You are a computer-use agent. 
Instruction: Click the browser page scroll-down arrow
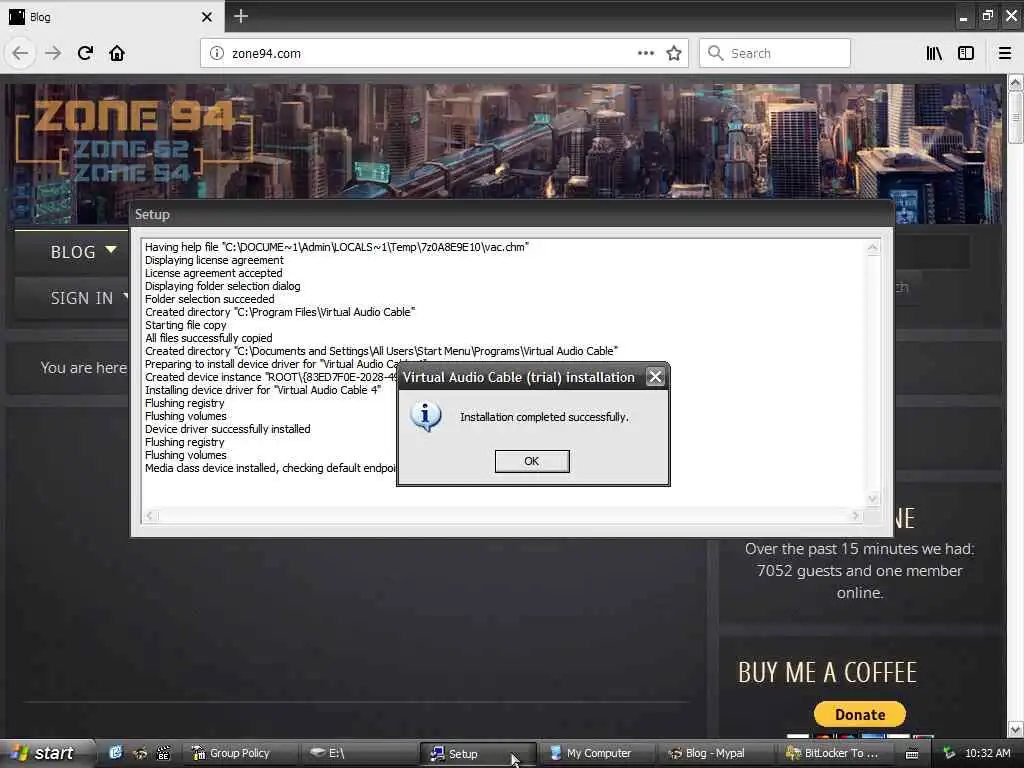pos(1015,729)
